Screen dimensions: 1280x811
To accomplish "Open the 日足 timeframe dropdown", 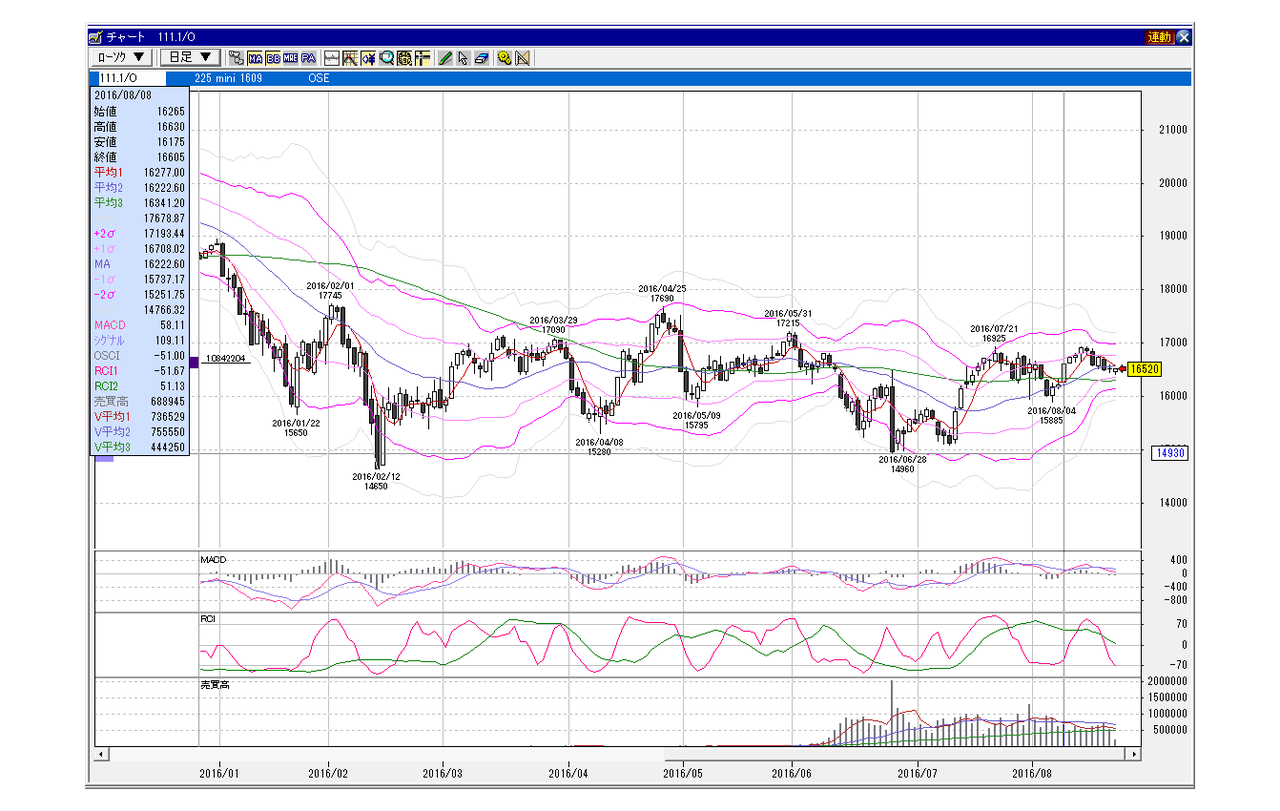I will 190,58.
